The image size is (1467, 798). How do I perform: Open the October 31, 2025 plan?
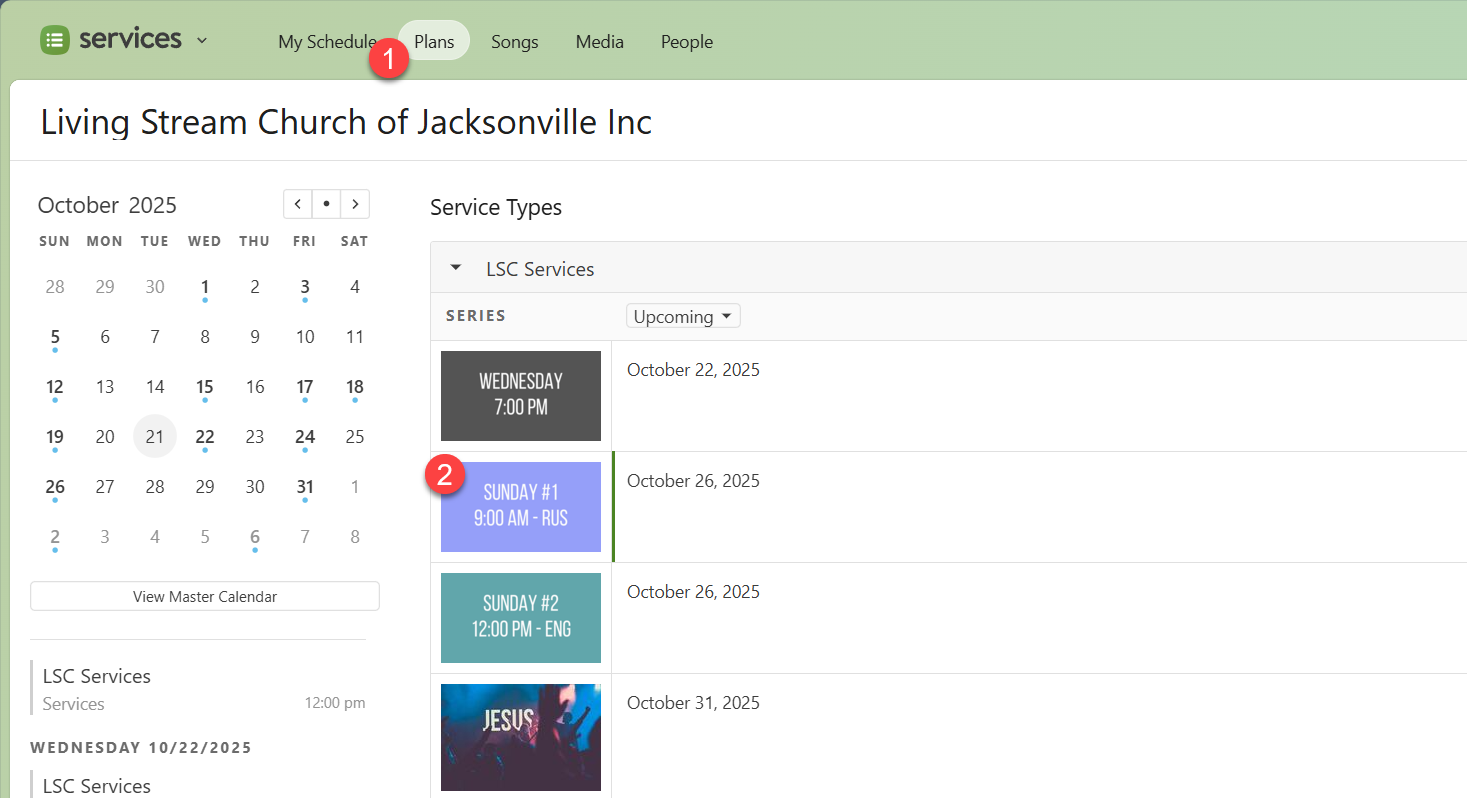(693, 703)
